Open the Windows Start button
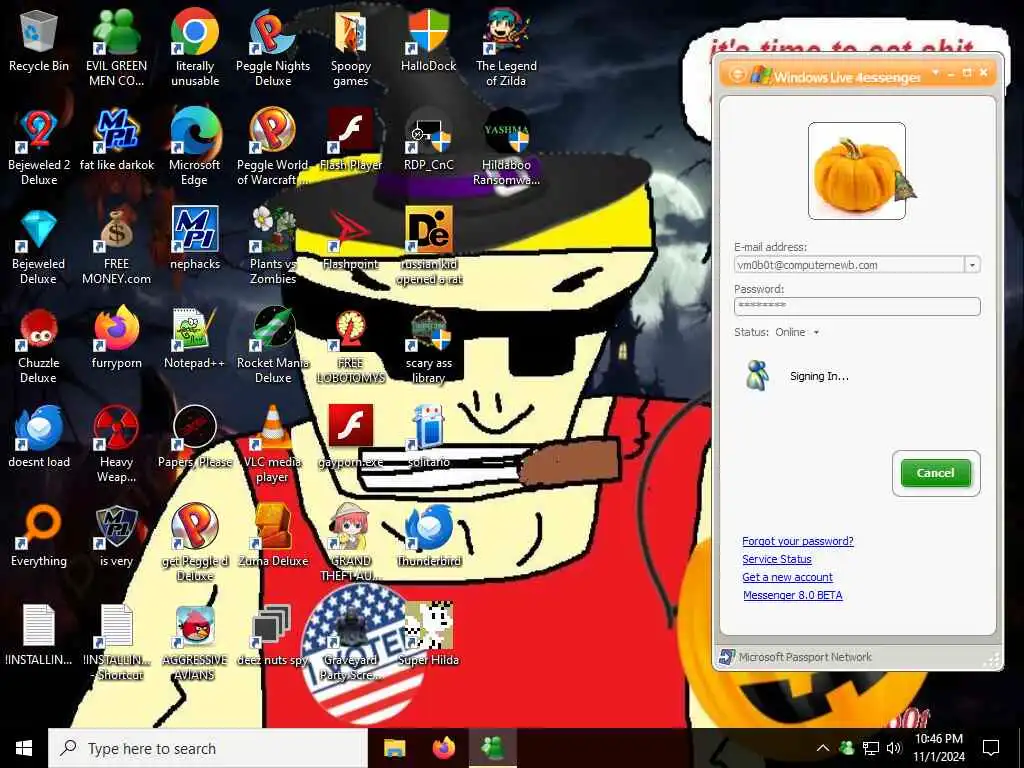1024x768 pixels. [24, 748]
